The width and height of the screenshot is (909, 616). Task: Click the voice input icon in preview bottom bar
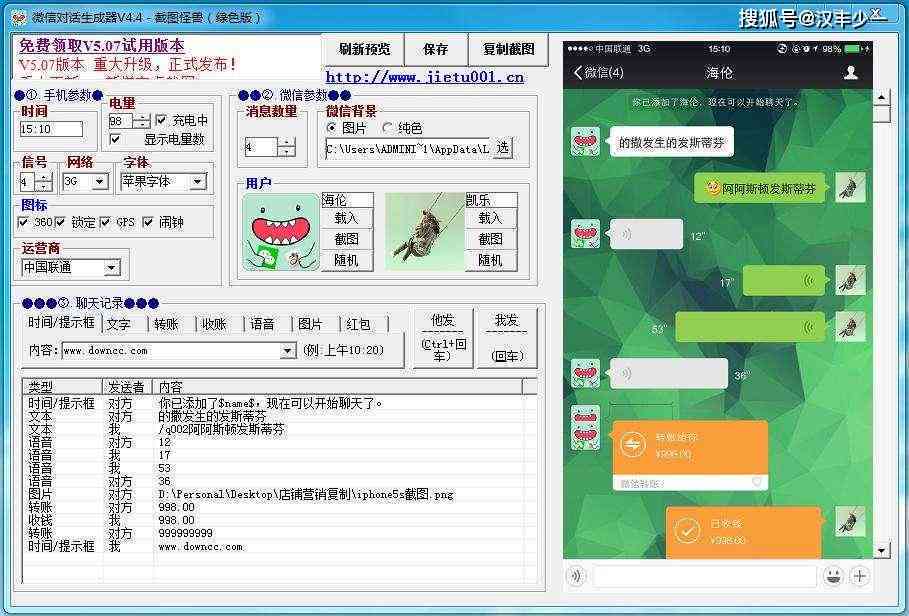click(x=576, y=576)
